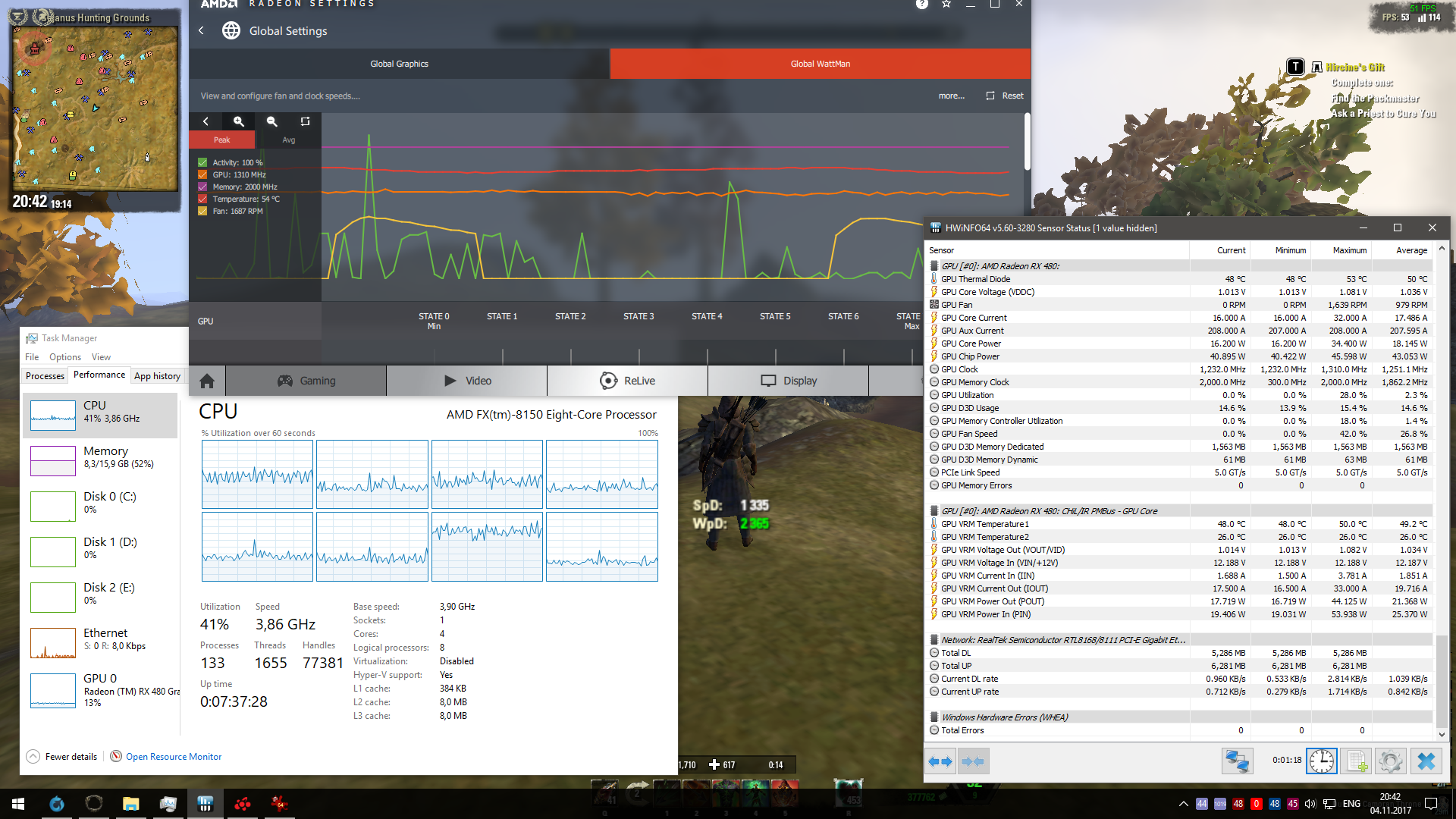Select the Memory performance graph thumbnail
Screen dimensions: 1456x819
[x=53, y=460]
